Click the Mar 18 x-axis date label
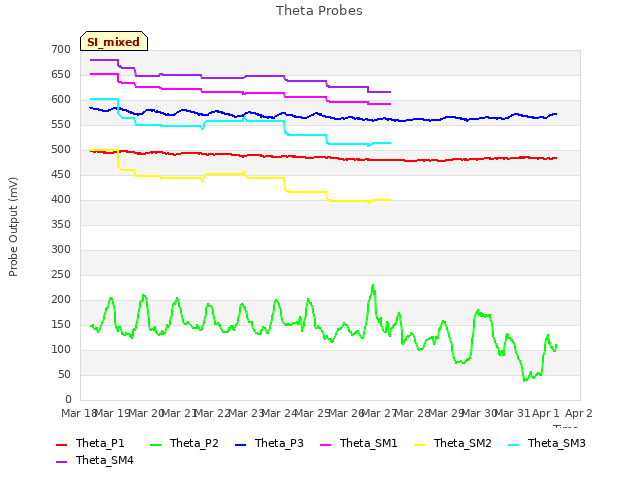640x480 pixels. pyautogui.click(x=79, y=413)
